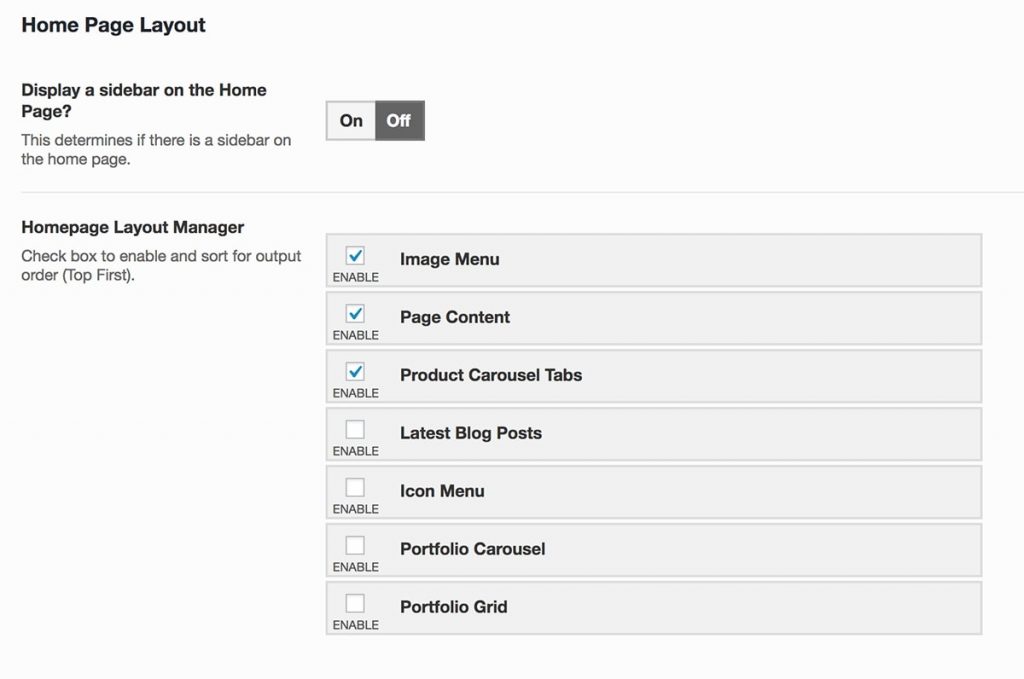Uncheck Enable for Page Content
1024x679 pixels.
355,313
